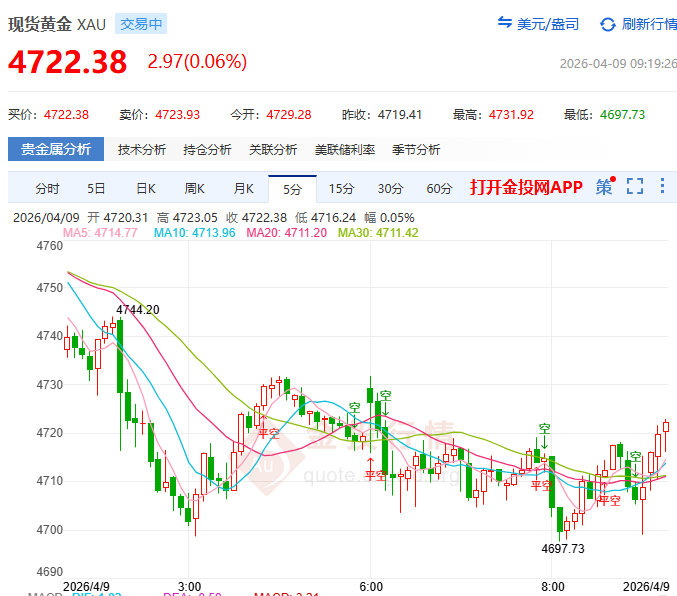Viewport: 677px width, 596px height.
Task: Click the MA10: 4713.96 legend
Action: coord(195,233)
